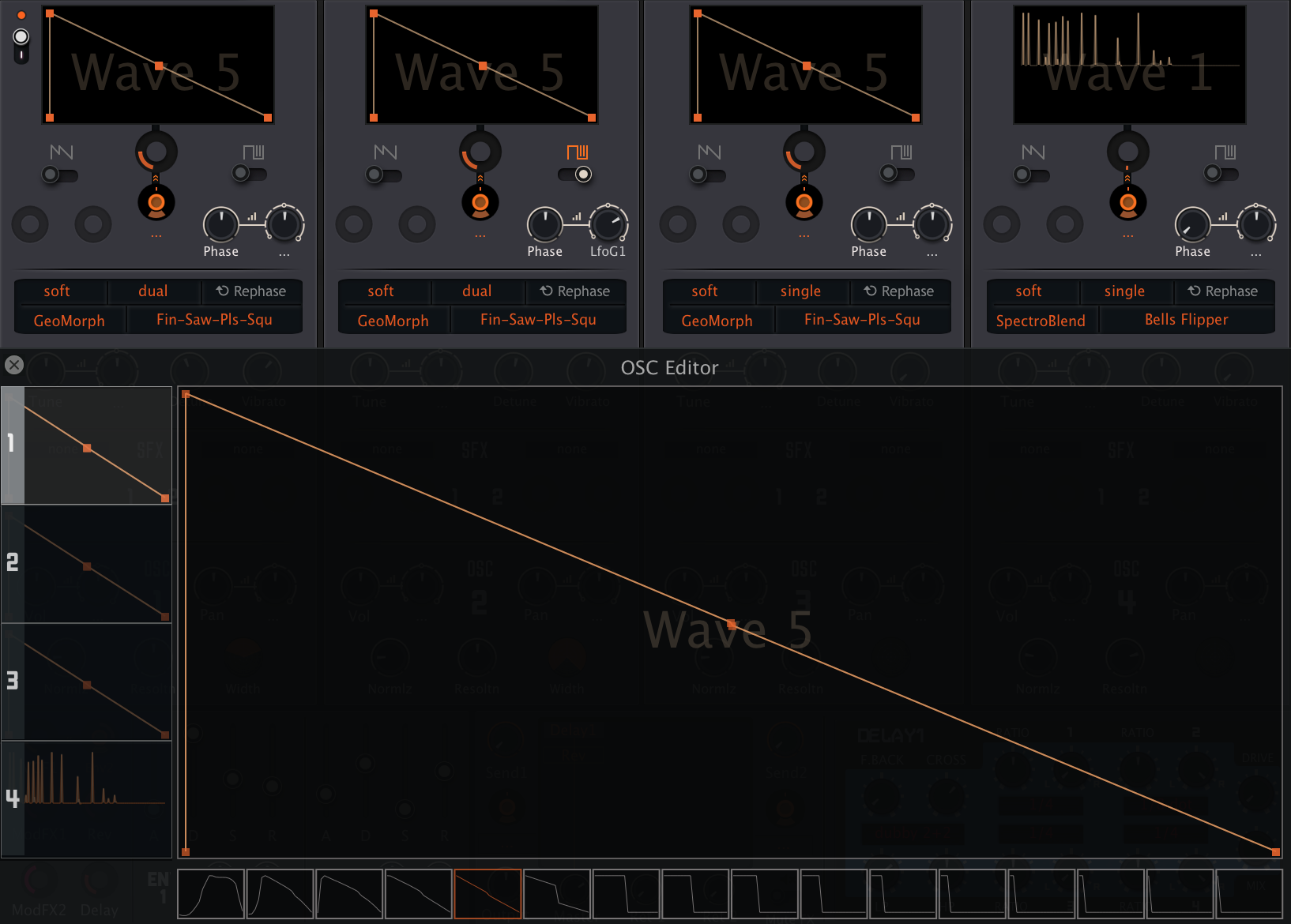Image resolution: width=1291 pixels, height=924 pixels.
Task: Click the middle node on the large editor curve
Action: click(732, 624)
